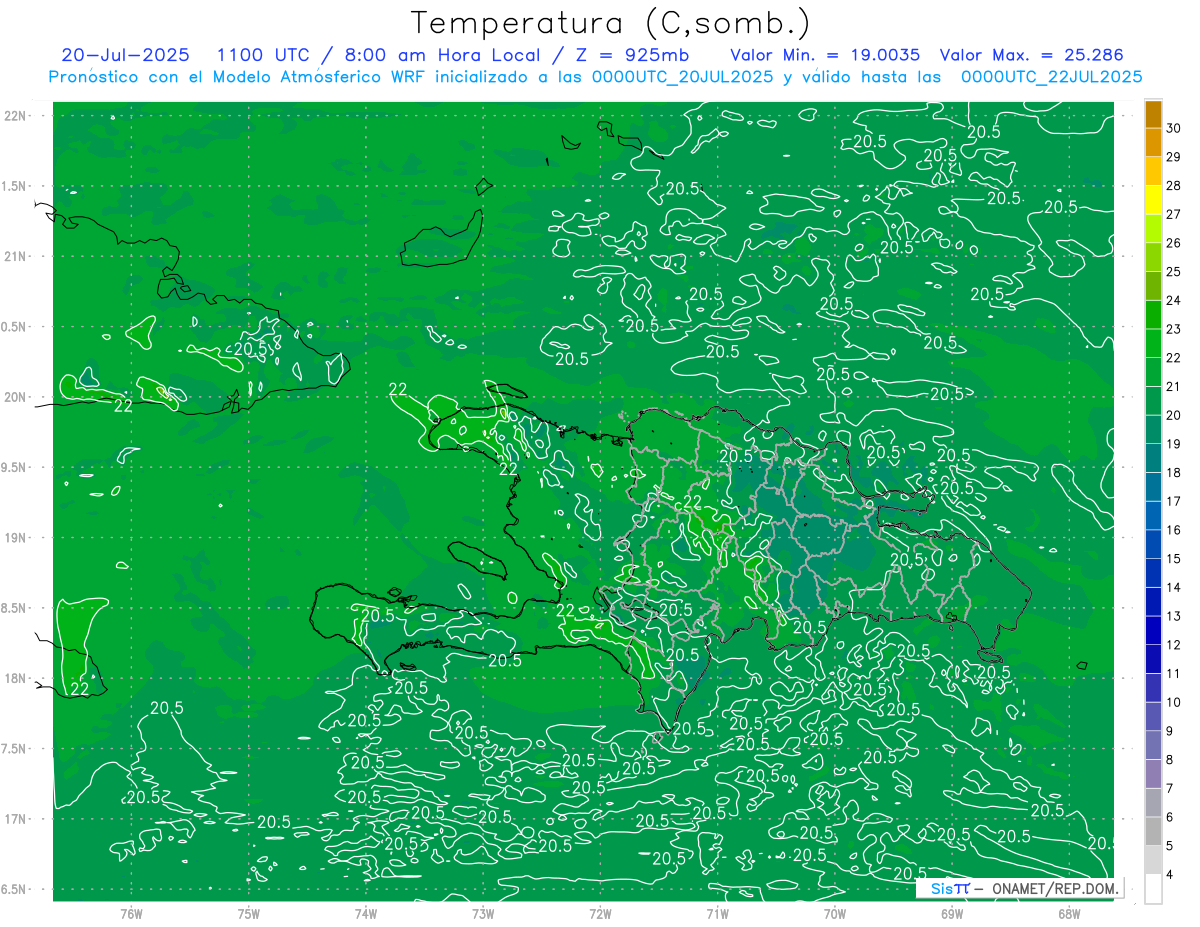Click the darkest orange color bar segment above 30
This screenshot has height=927, width=1200.
[1153, 114]
